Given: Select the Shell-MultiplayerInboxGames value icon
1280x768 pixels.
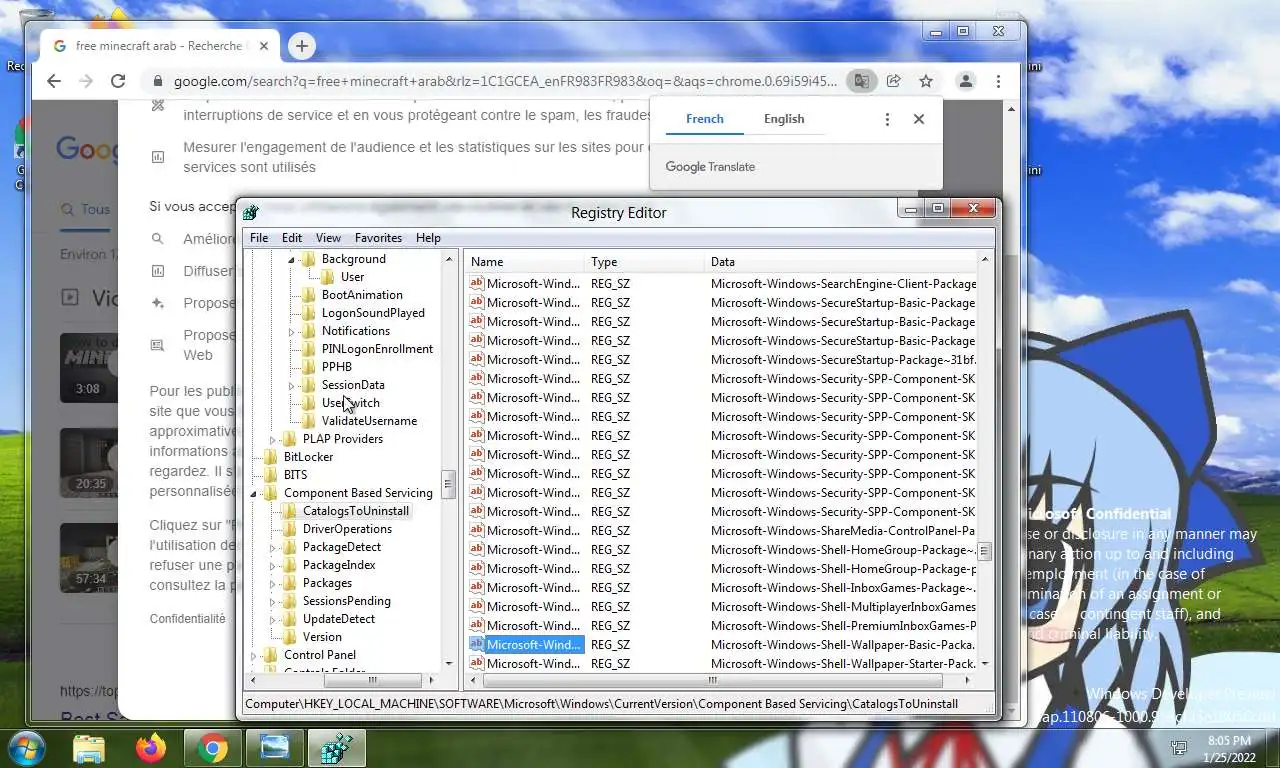Looking at the screenshot, I should [477, 607].
